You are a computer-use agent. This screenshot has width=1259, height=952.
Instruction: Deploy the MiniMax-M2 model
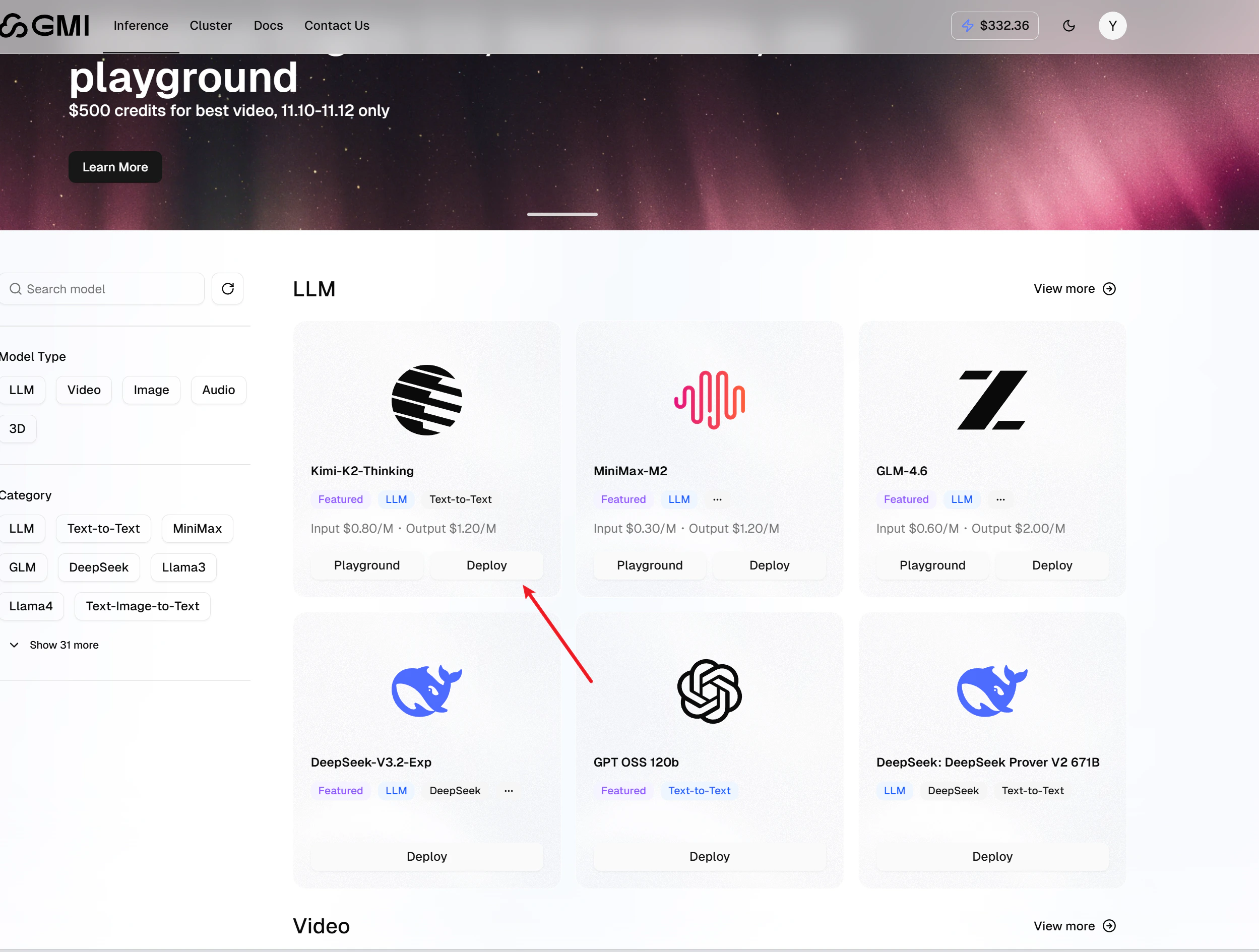[x=769, y=565]
